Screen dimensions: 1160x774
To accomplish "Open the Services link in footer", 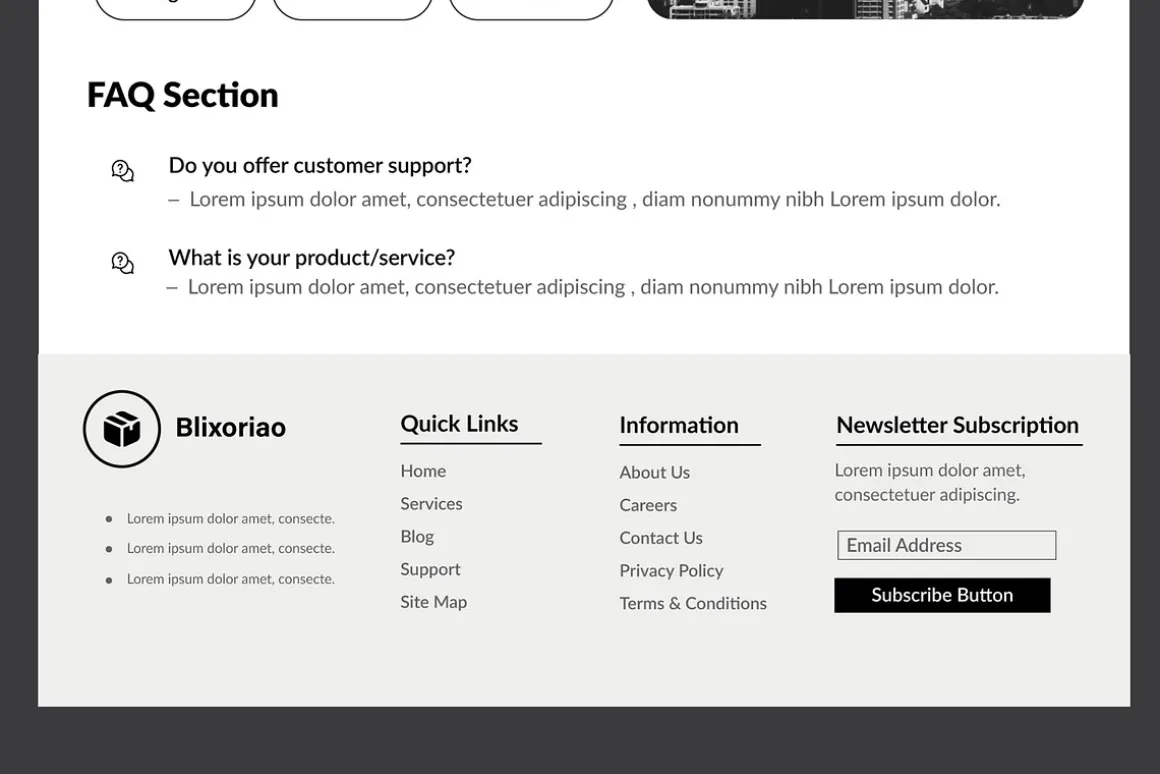I will [x=431, y=504].
